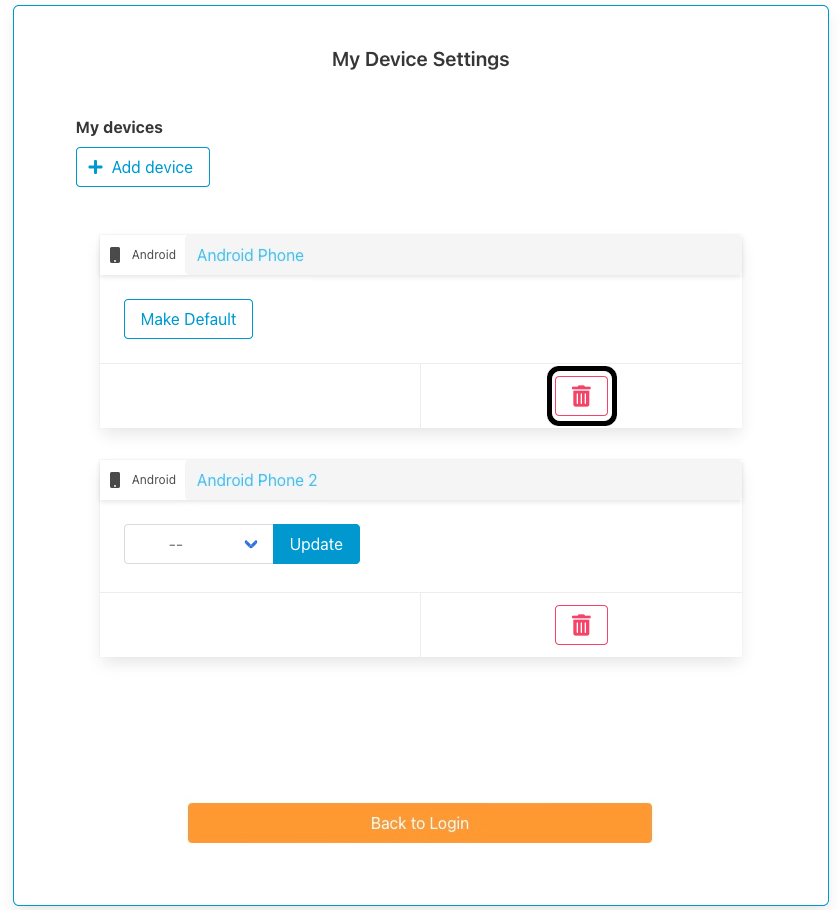
Task: Delete the Android Phone device
Action: point(581,396)
